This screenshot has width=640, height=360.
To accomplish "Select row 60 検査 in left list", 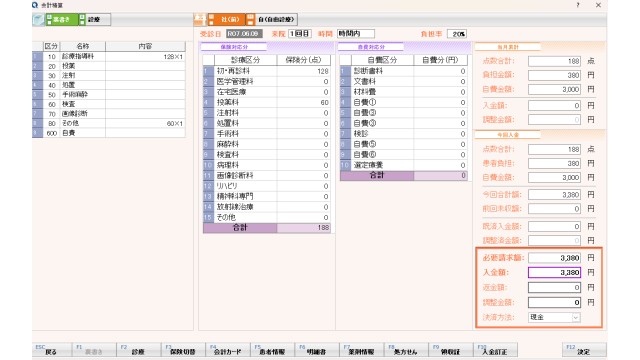I will [109, 104].
